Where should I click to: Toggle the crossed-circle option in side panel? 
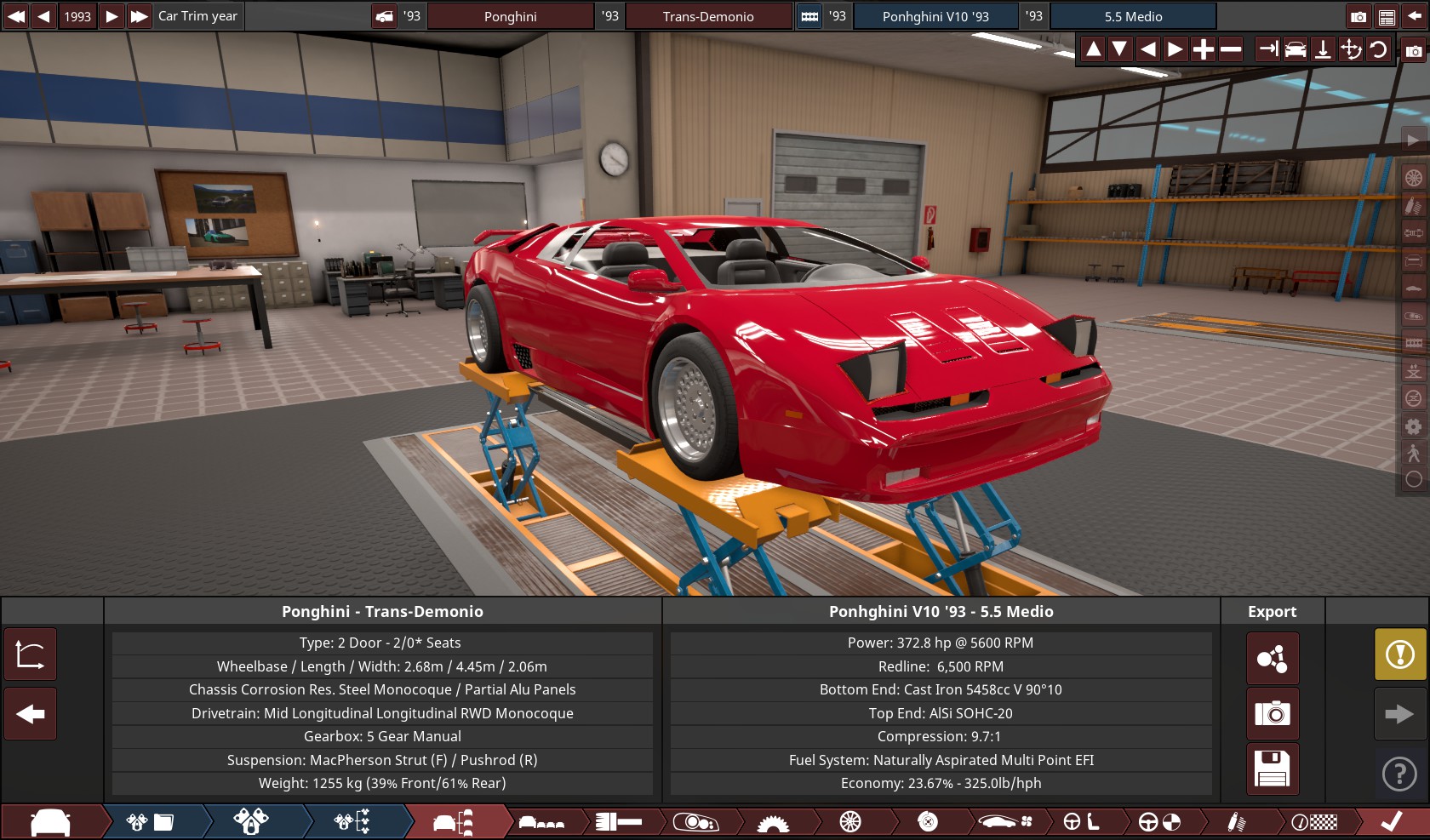1414,398
